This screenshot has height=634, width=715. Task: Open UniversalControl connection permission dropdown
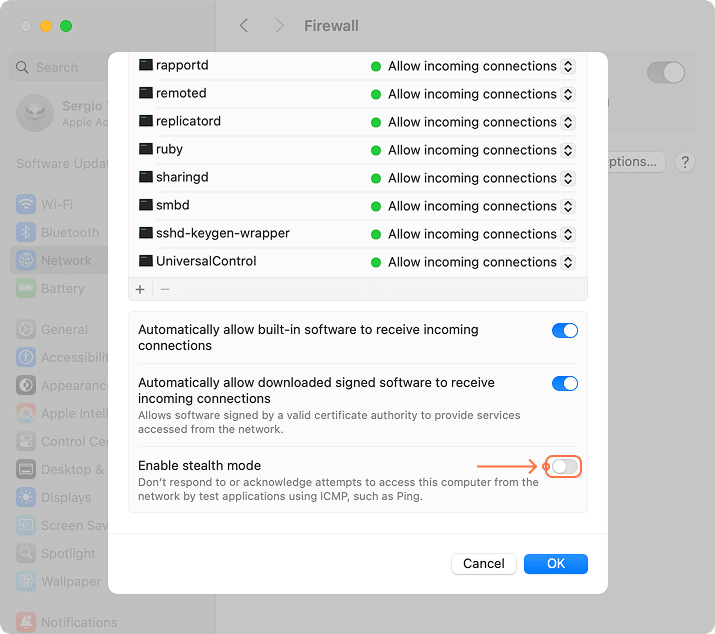[568, 262]
